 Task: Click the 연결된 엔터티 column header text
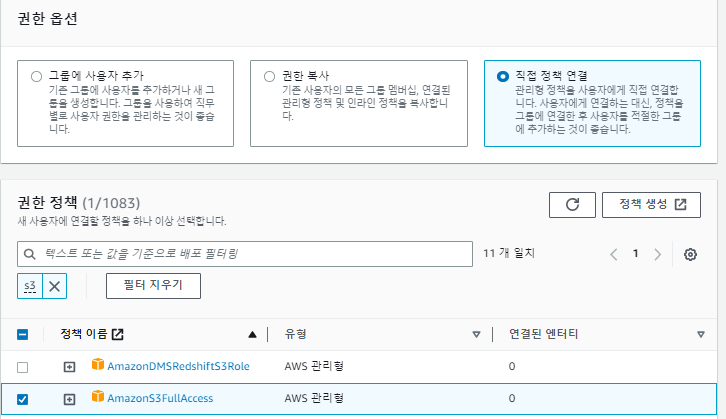click(544, 334)
